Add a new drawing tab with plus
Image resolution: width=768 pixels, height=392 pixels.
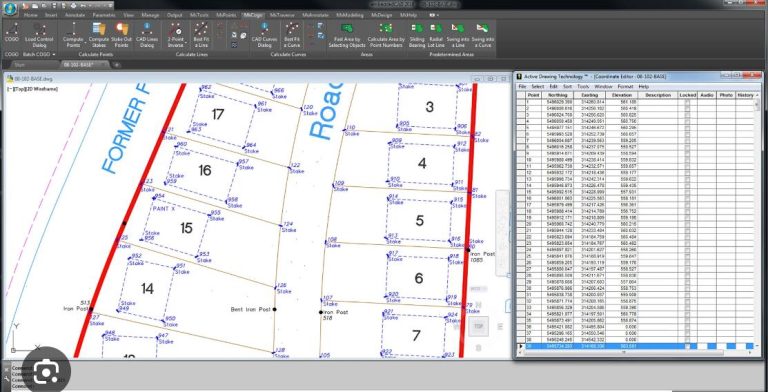point(117,65)
